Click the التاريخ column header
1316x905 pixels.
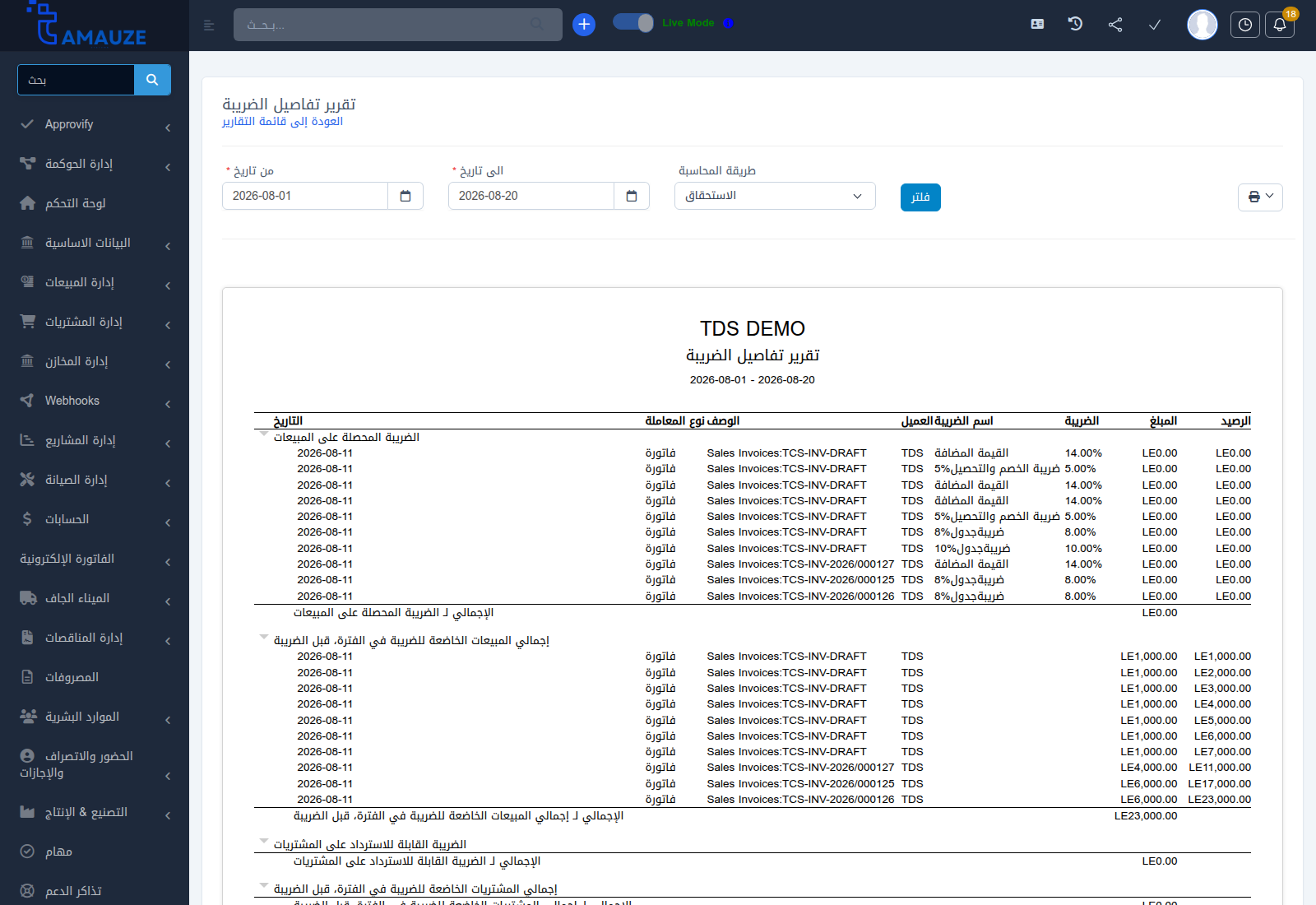[x=288, y=421]
